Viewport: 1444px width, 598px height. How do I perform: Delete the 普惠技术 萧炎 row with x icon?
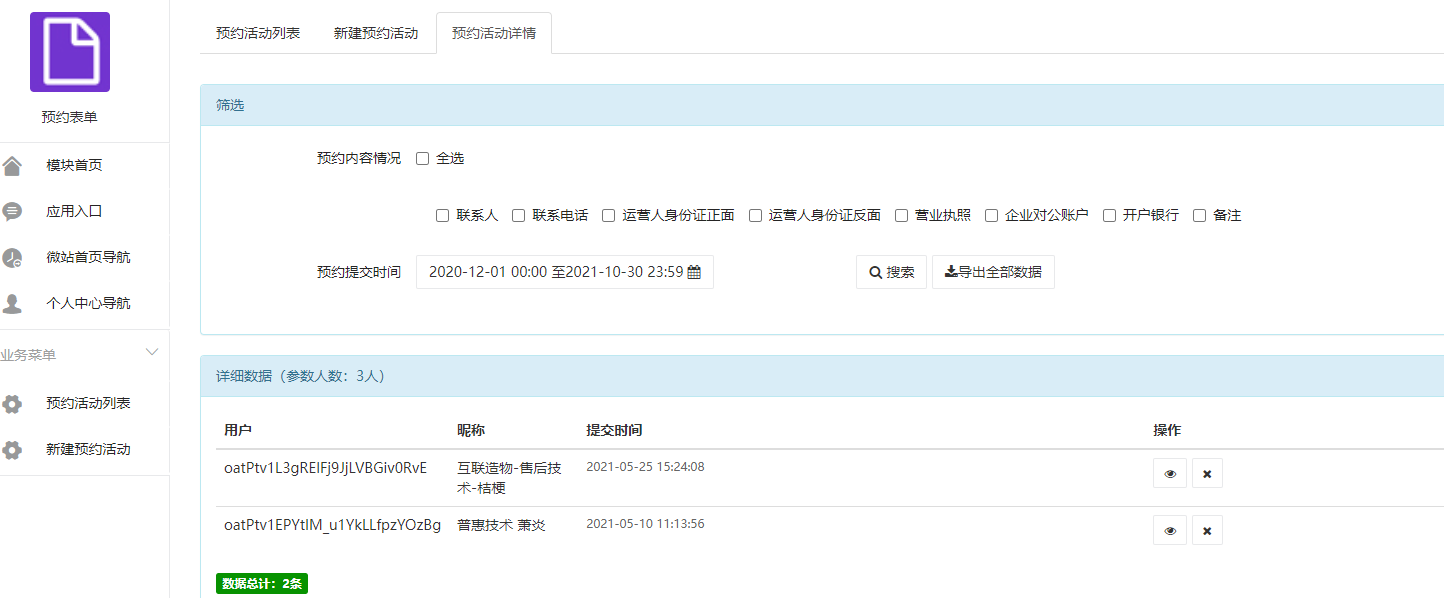[x=1207, y=530]
